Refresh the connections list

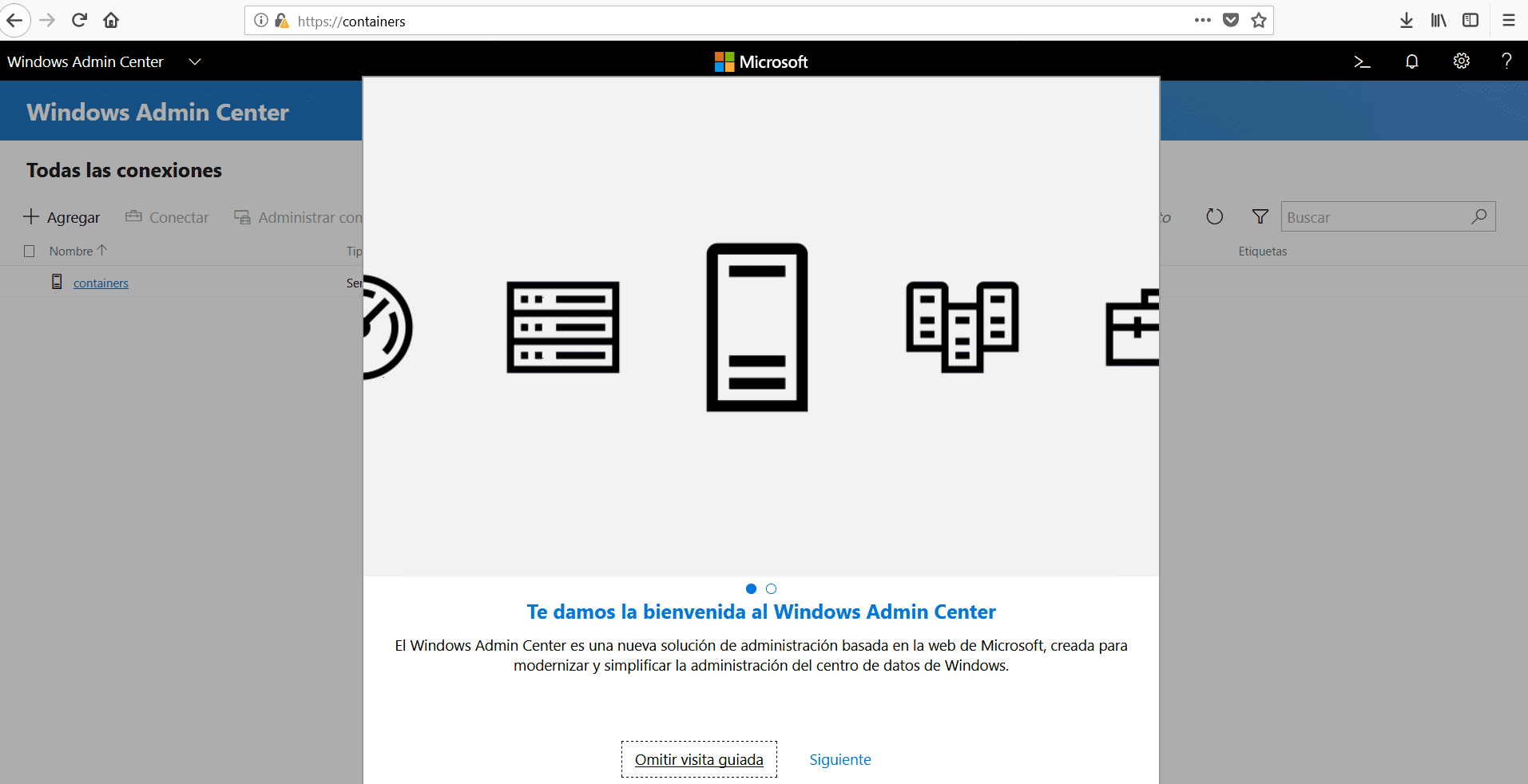[x=1214, y=216]
